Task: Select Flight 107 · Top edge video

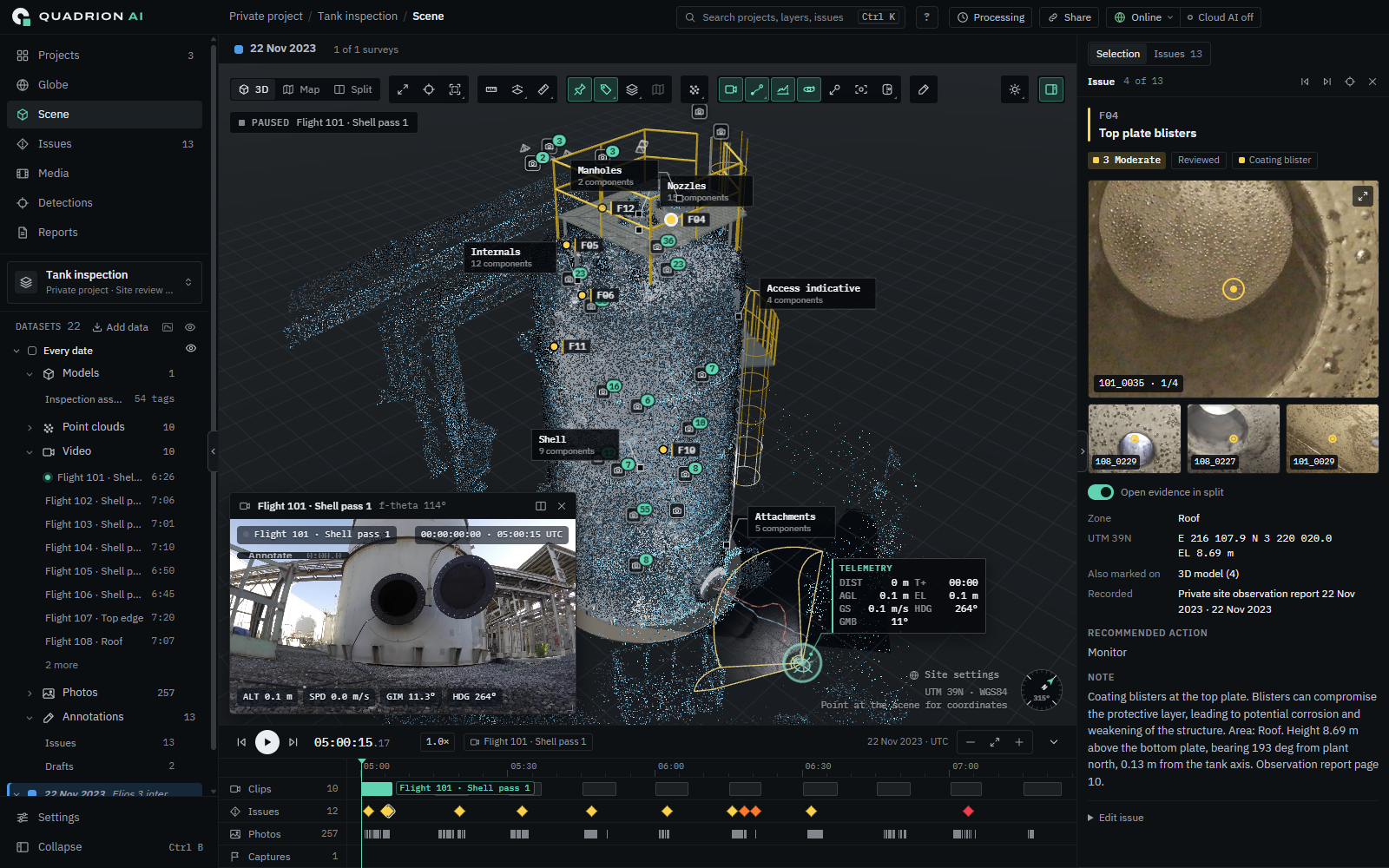Action: coord(109,618)
